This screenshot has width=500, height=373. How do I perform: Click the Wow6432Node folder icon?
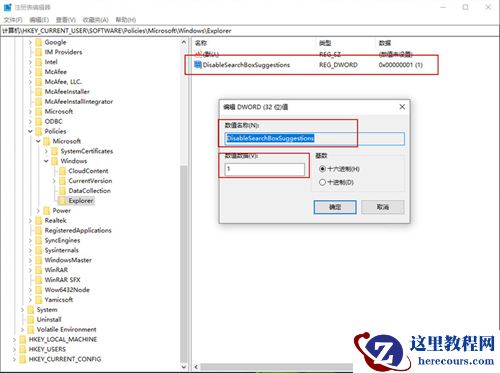point(39,290)
